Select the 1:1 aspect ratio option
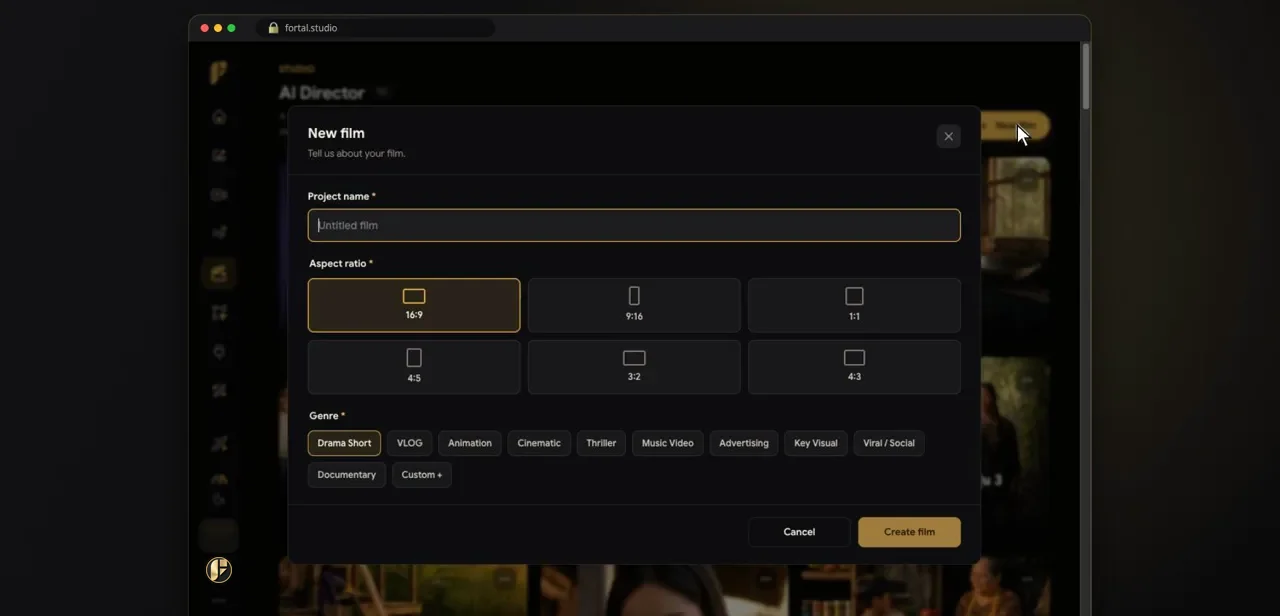The height and width of the screenshot is (616, 1280). (854, 305)
